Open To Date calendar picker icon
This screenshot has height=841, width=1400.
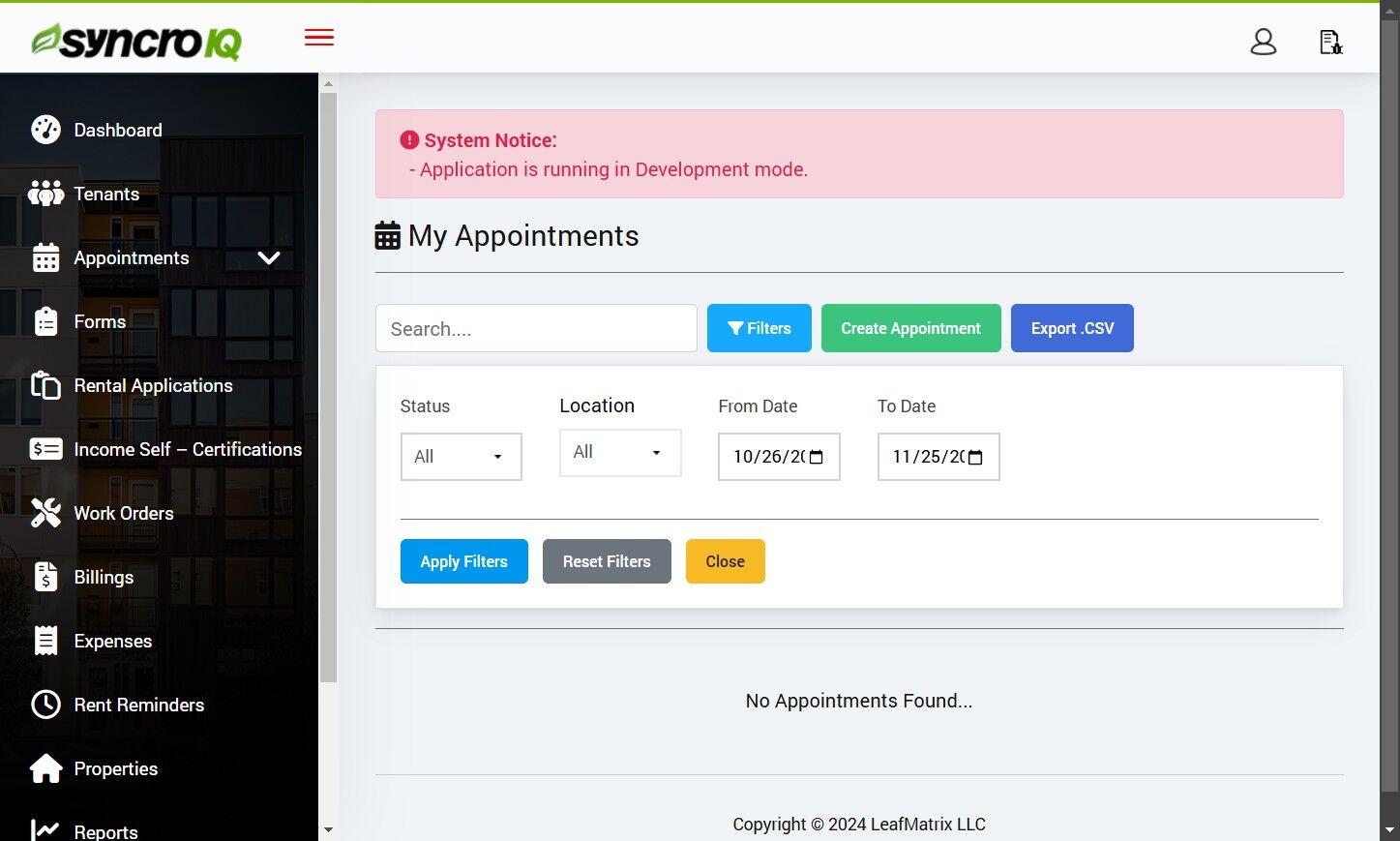975,457
